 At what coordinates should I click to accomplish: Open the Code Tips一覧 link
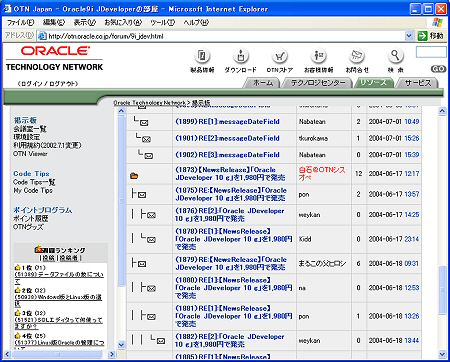[x=34, y=182]
